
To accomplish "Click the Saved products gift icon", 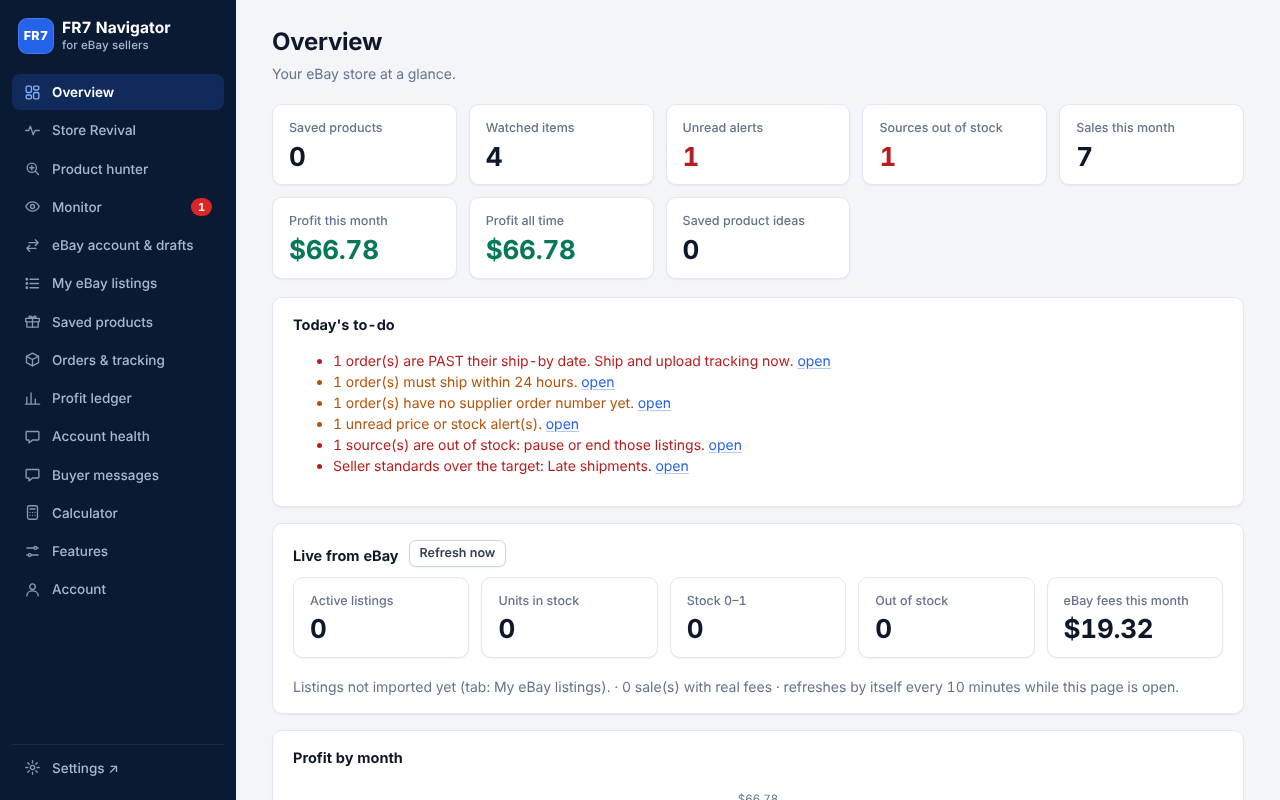I will 32,322.
